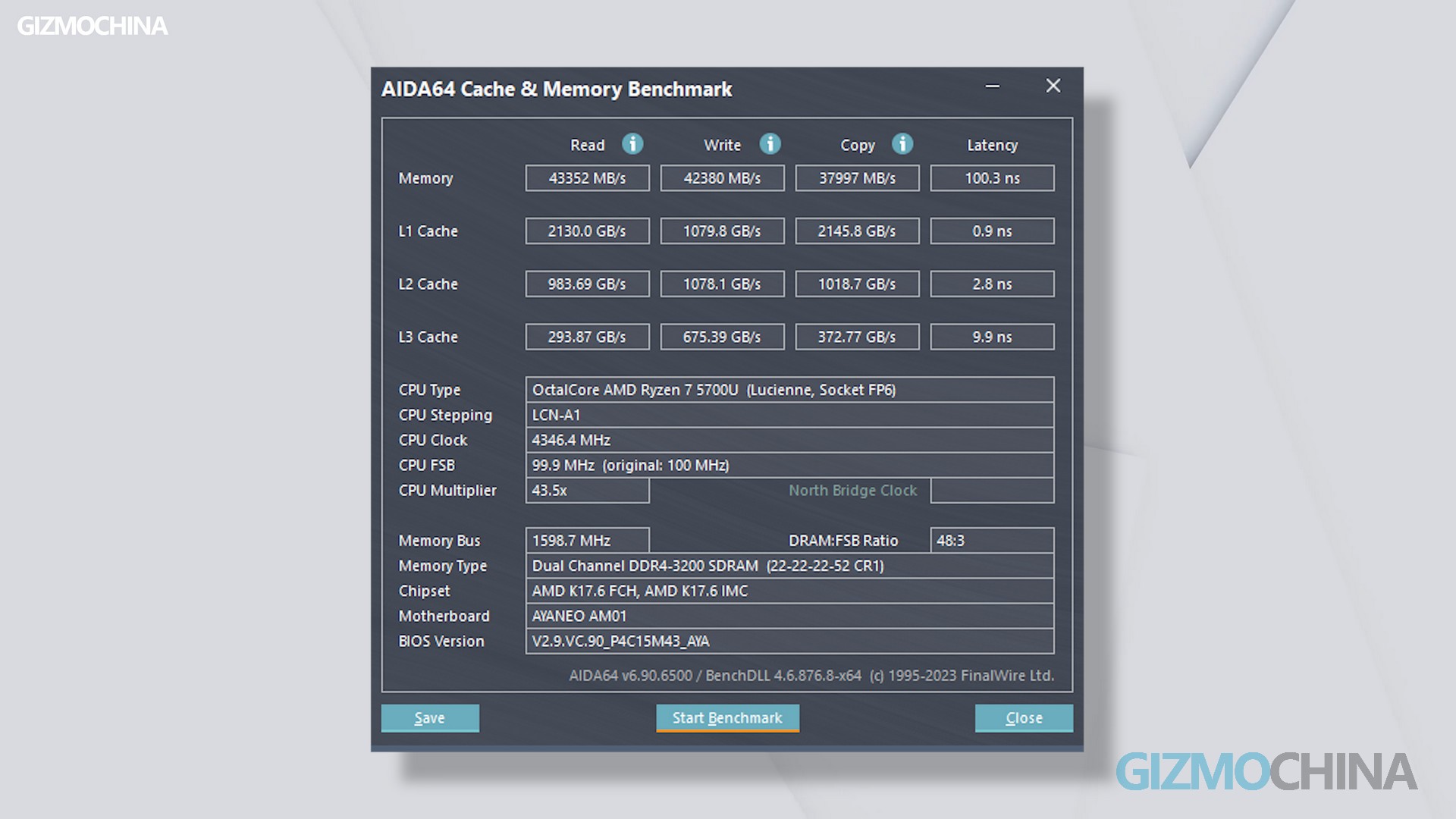This screenshot has width=1456, height=819.
Task: Click the window title AIDA64 Cache & Memory Benchmark
Action: tap(557, 89)
